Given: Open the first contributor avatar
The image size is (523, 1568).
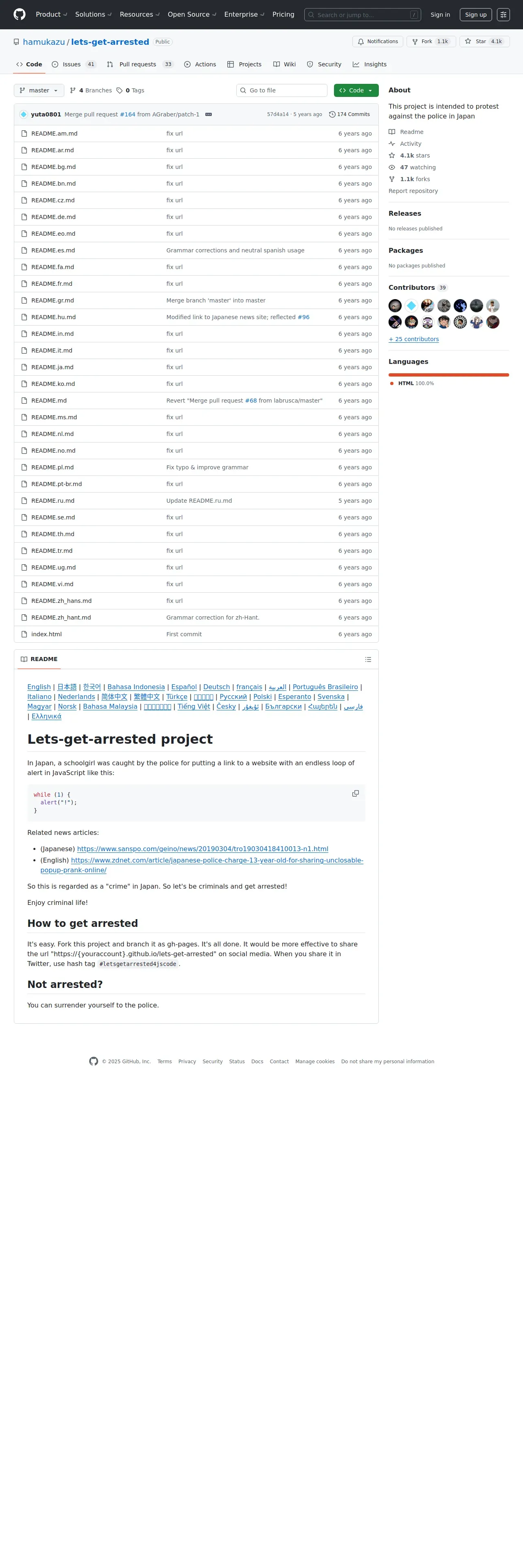Looking at the screenshot, I should point(395,306).
